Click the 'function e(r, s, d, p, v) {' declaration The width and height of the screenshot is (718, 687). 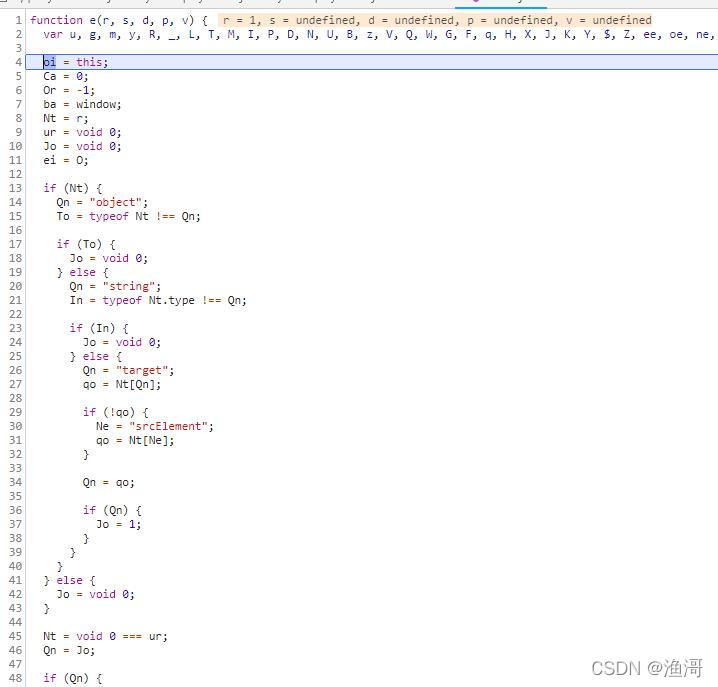(118, 20)
